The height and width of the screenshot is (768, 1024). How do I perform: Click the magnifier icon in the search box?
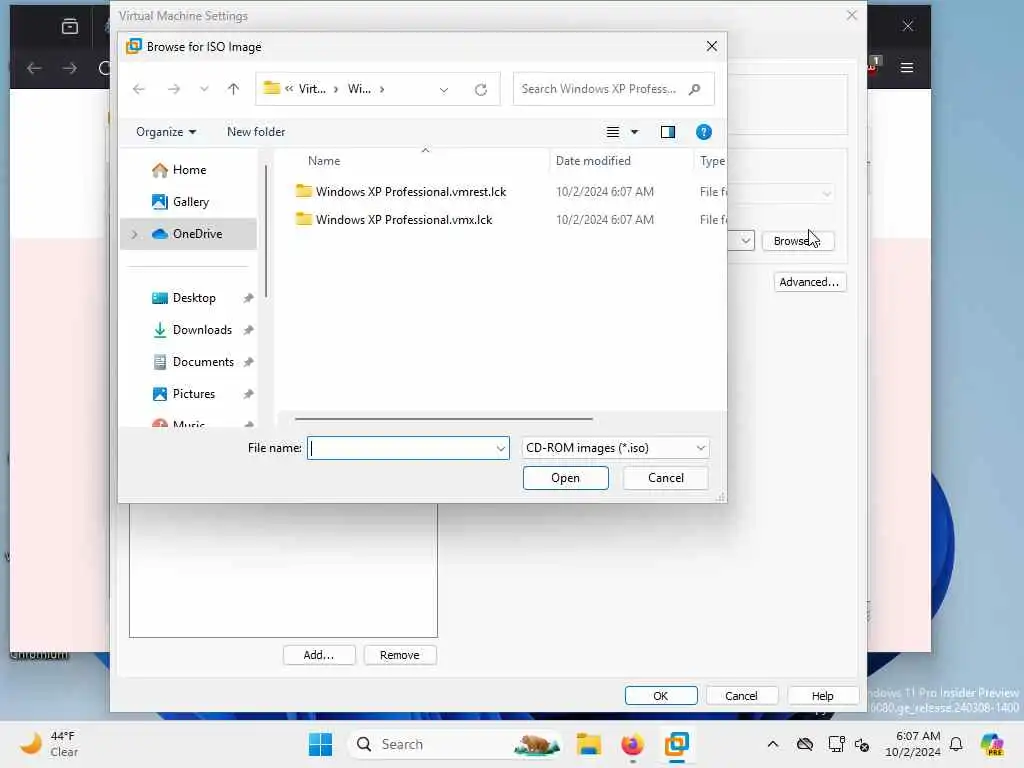(694, 89)
